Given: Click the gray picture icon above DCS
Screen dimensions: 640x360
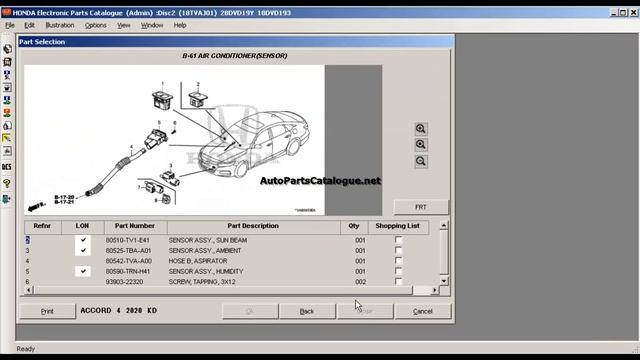Looking at the screenshot, I should (7, 151).
